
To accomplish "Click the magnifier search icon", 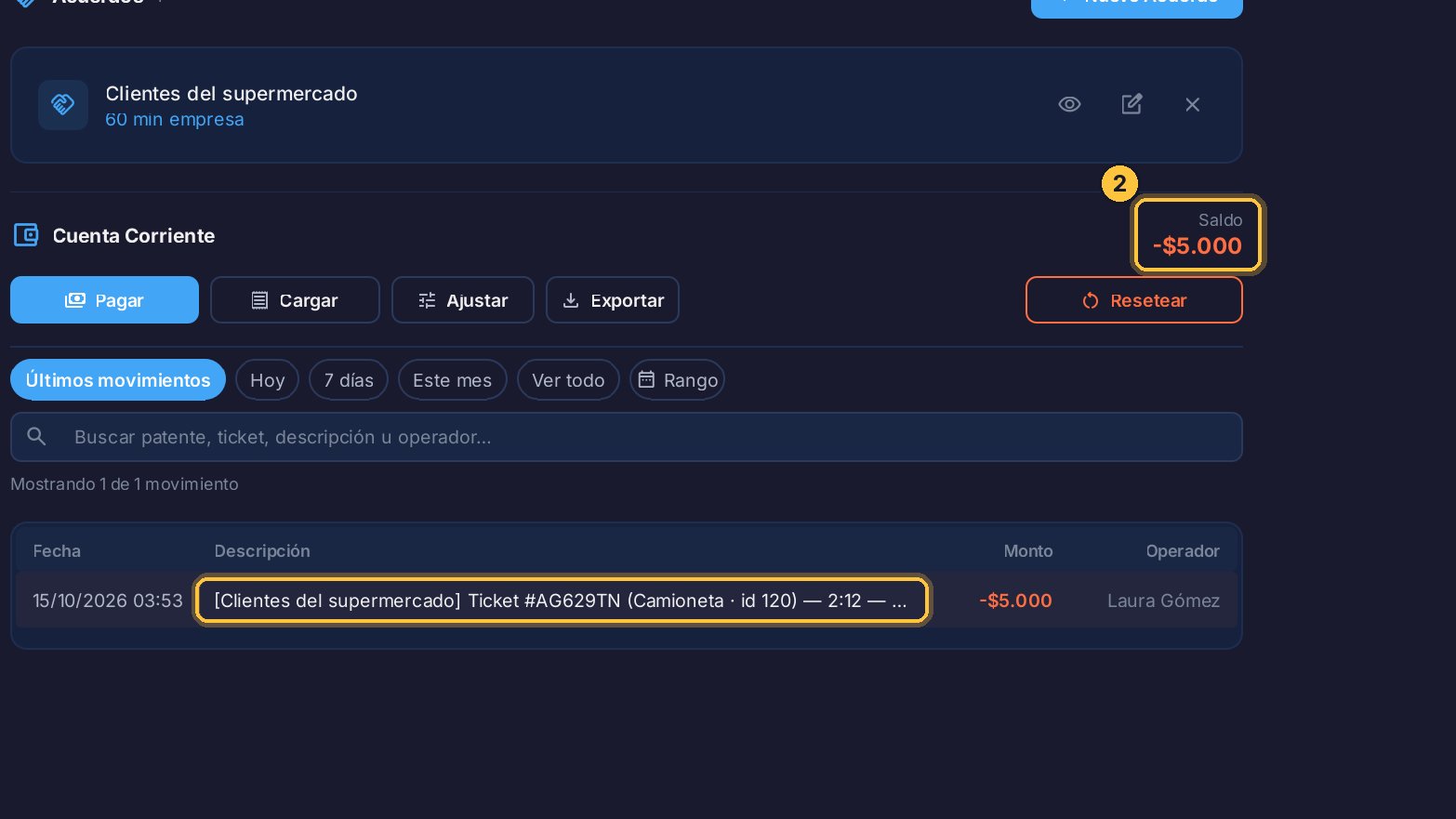I will coord(36,436).
